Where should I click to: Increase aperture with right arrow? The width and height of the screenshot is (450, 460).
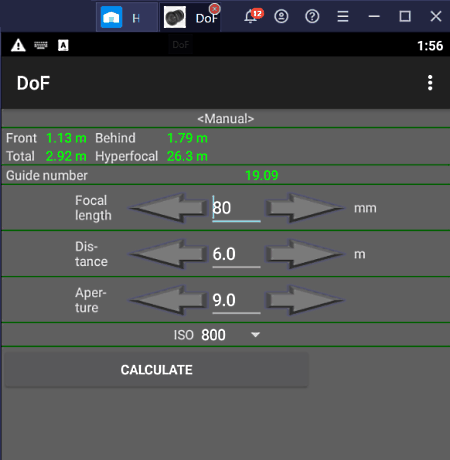pos(305,300)
